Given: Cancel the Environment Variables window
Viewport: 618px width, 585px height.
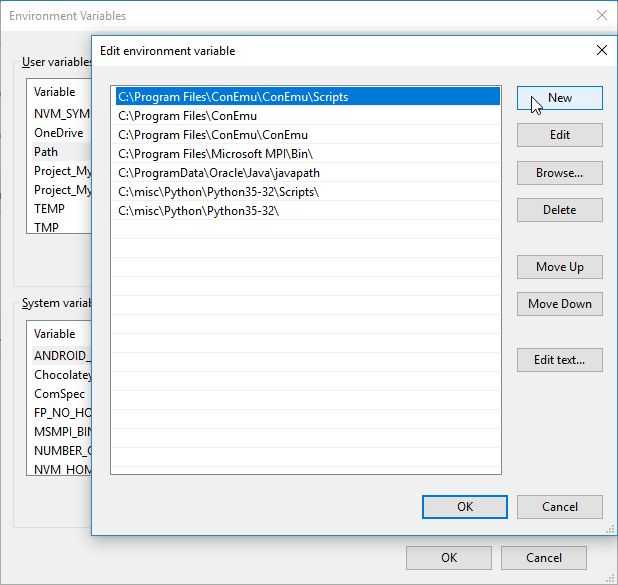Looking at the screenshot, I should pos(543,558).
